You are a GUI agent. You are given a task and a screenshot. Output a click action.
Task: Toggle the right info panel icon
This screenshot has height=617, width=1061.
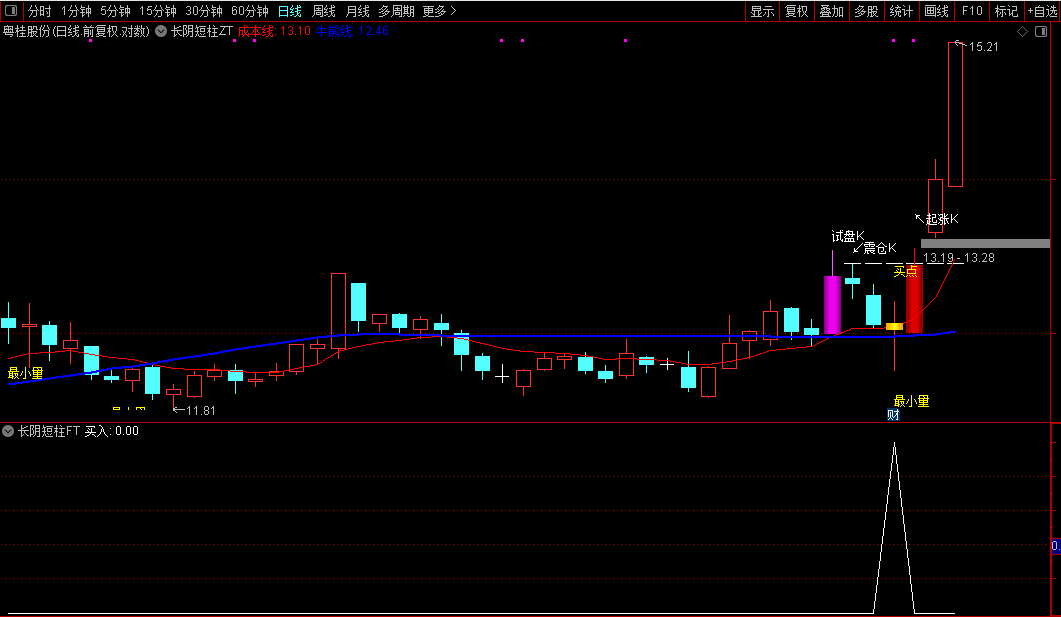point(1041,32)
